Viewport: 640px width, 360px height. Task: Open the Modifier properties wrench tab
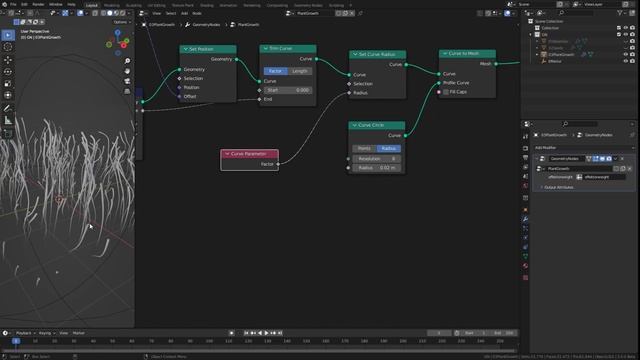525,219
